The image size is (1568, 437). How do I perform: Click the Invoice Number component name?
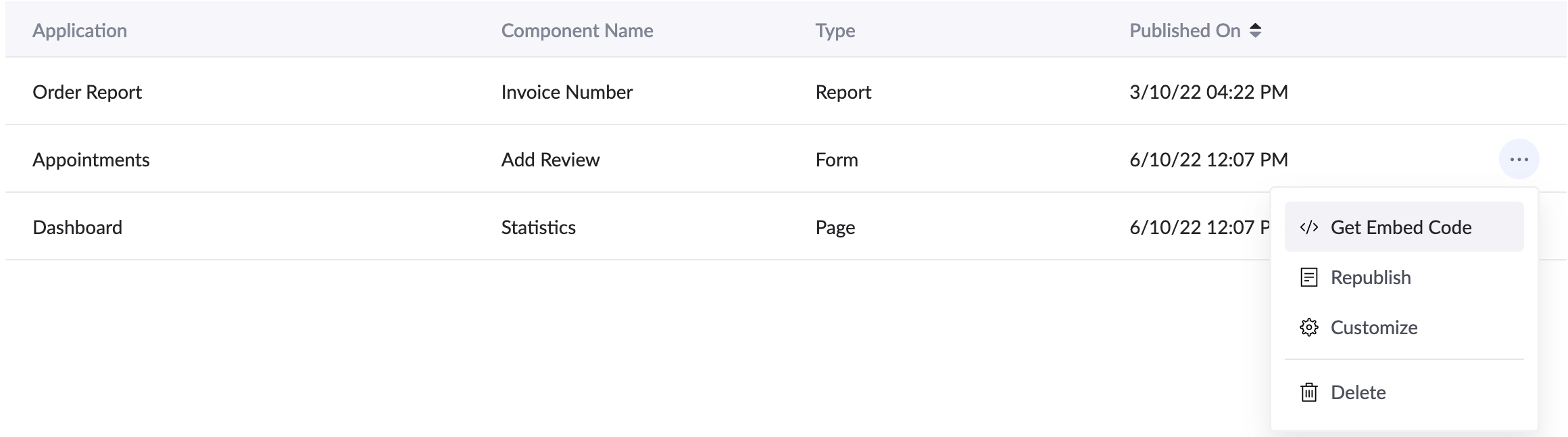[566, 92]
